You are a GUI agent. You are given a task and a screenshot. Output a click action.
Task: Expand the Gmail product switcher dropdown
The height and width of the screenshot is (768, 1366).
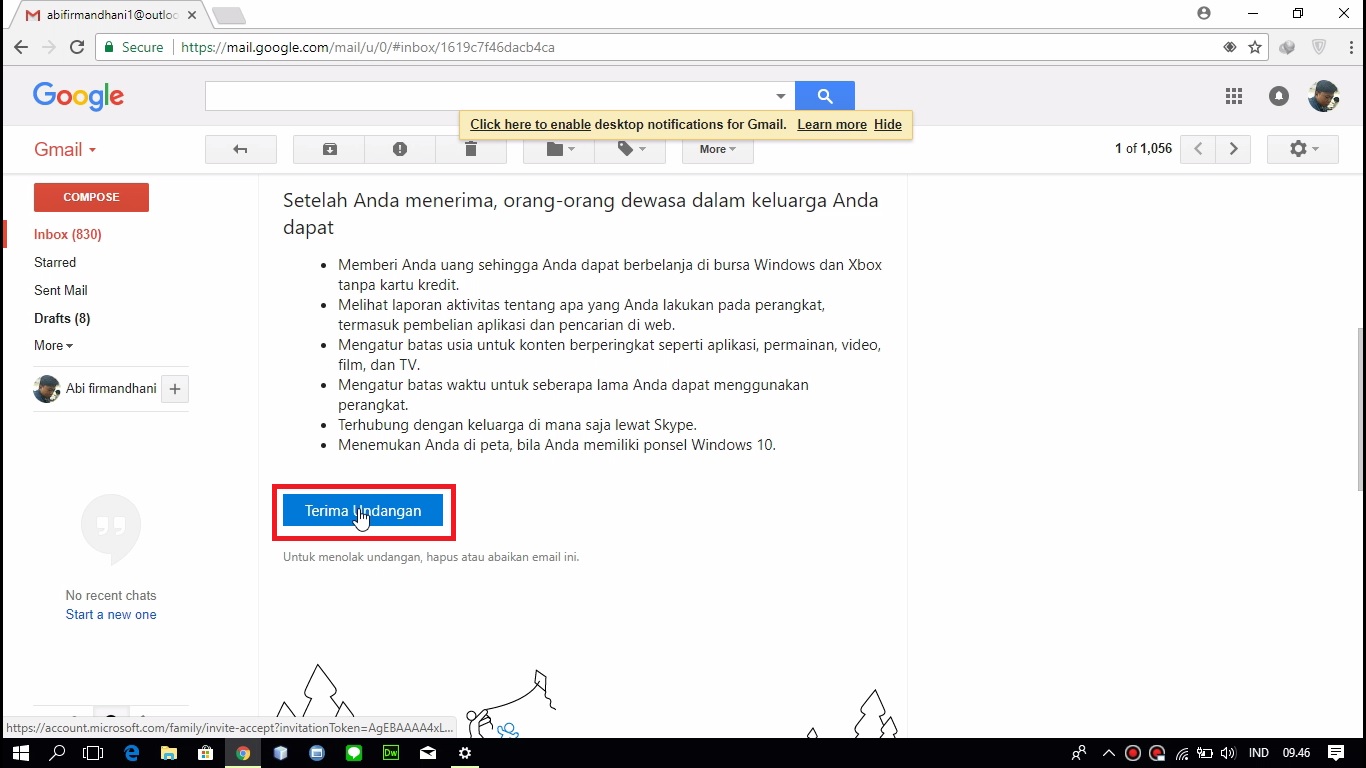pyautogui.click(x=65, y=149)
